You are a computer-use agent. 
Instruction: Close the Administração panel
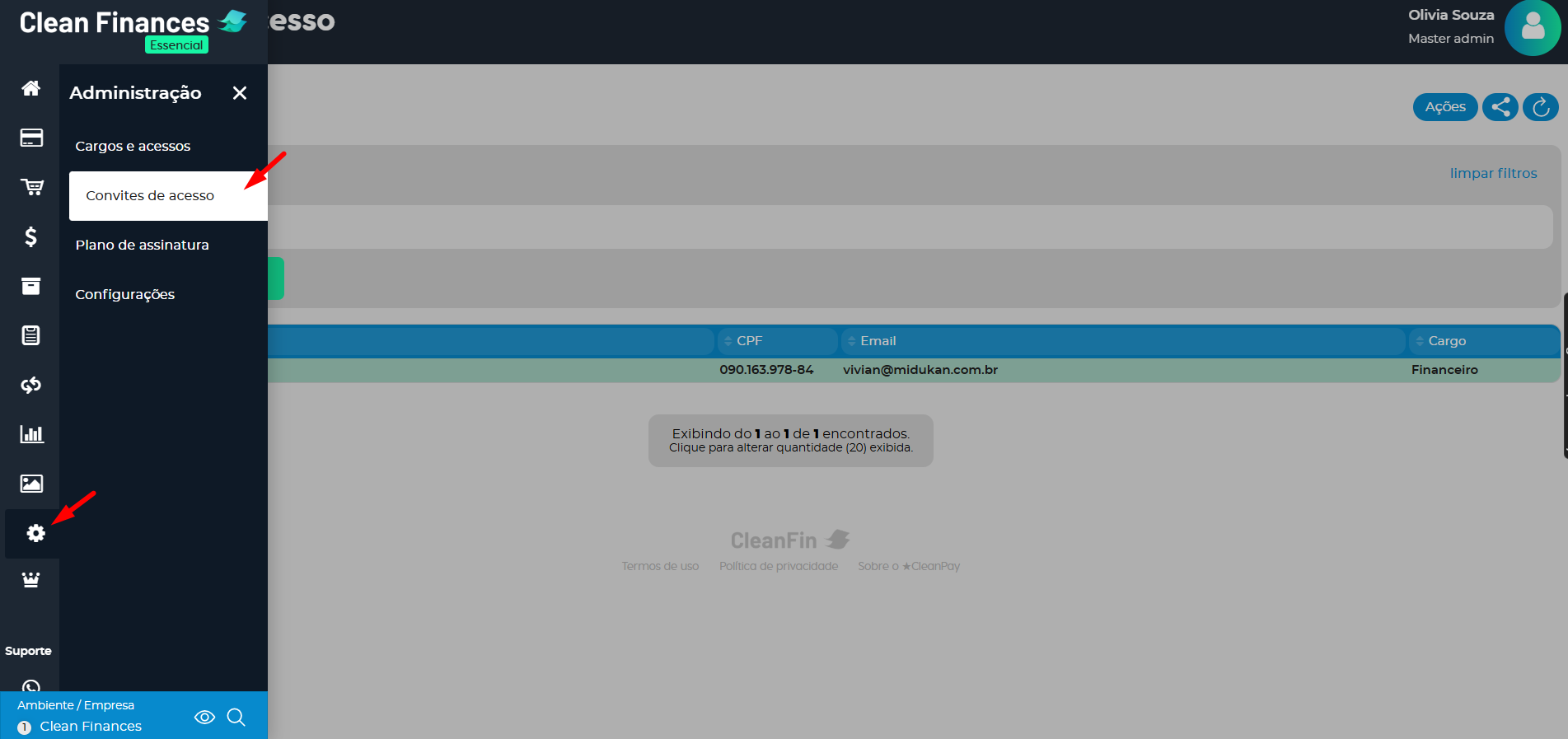240,93
